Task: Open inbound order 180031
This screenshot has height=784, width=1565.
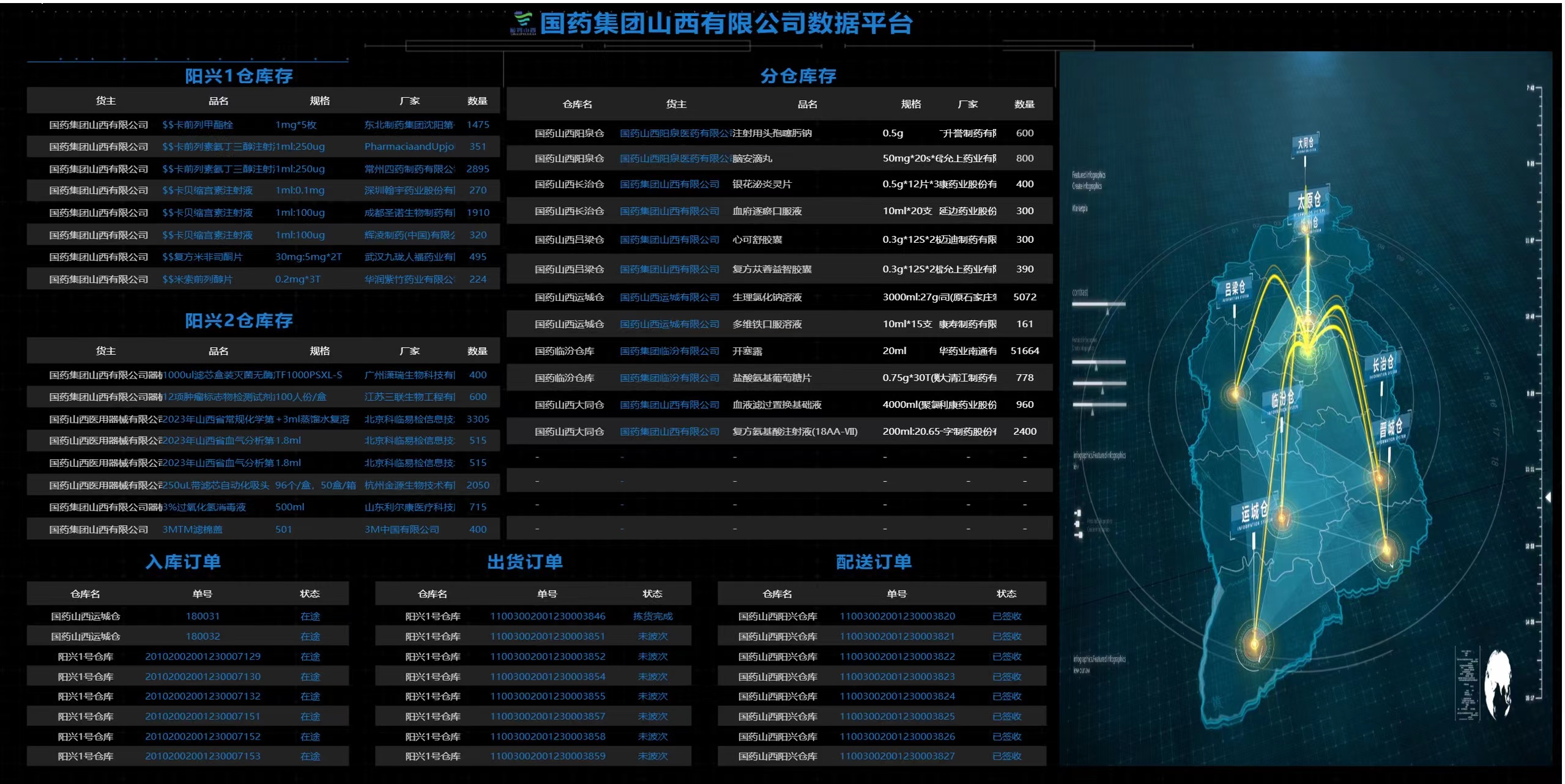Action: tap(203, 616)
